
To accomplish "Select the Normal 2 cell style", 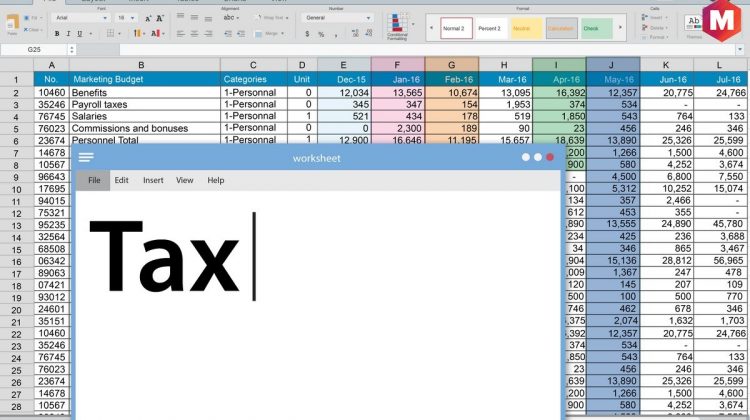I will pos(456,28).
